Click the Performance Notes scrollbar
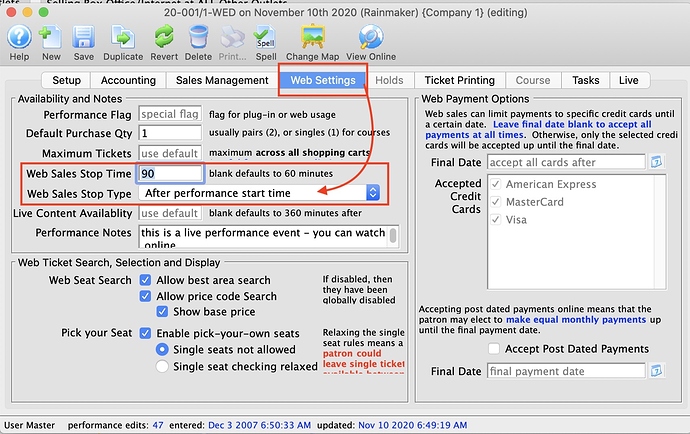 point(393,236)
